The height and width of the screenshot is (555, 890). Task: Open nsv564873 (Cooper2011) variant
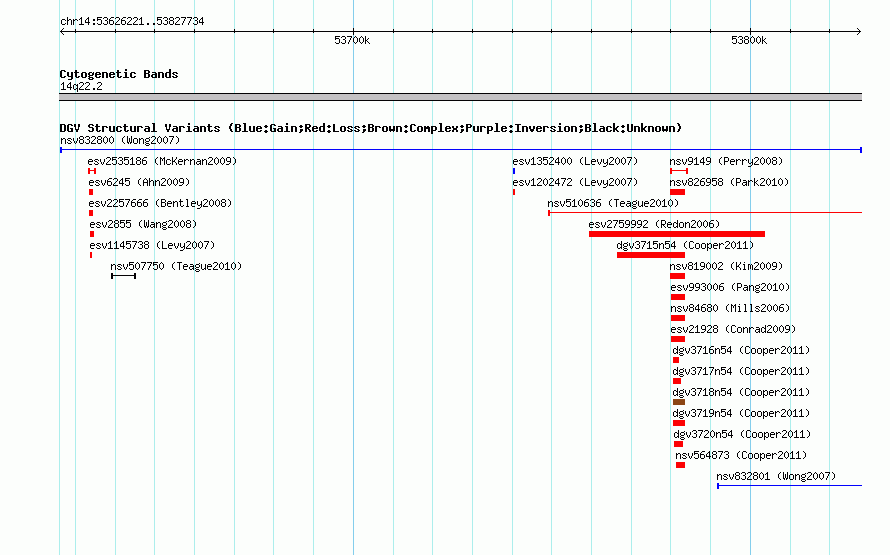[x=741, y=455]
